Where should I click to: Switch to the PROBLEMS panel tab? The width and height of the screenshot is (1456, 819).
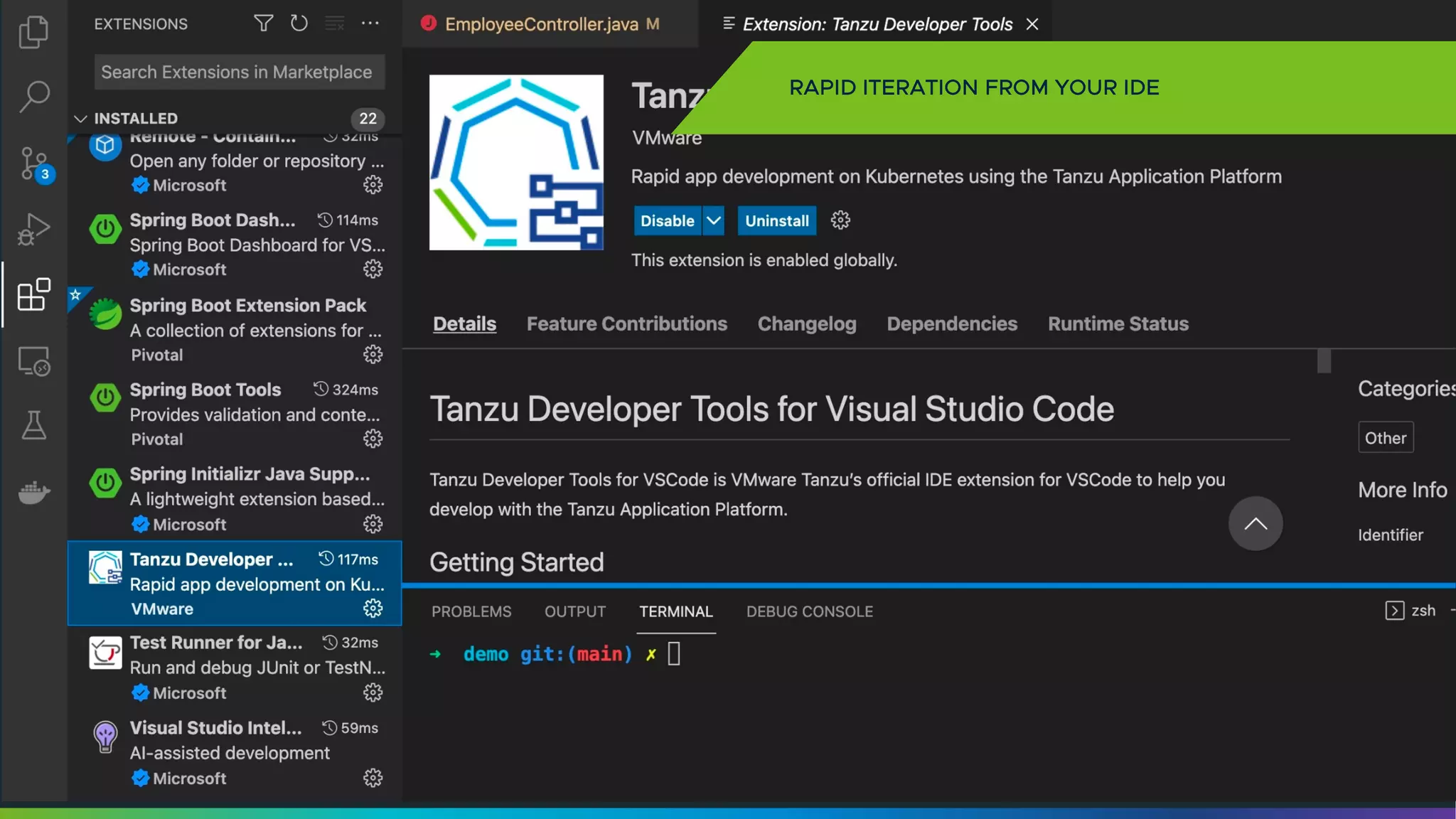(x=471, y=611)
